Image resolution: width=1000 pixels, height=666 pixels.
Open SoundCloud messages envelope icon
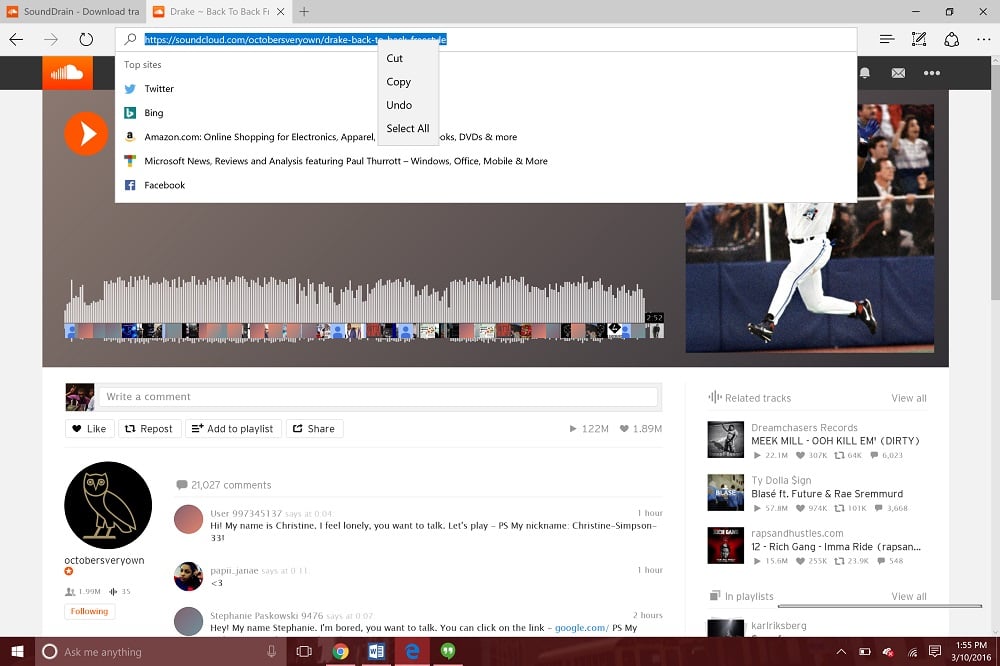[898, 73]
